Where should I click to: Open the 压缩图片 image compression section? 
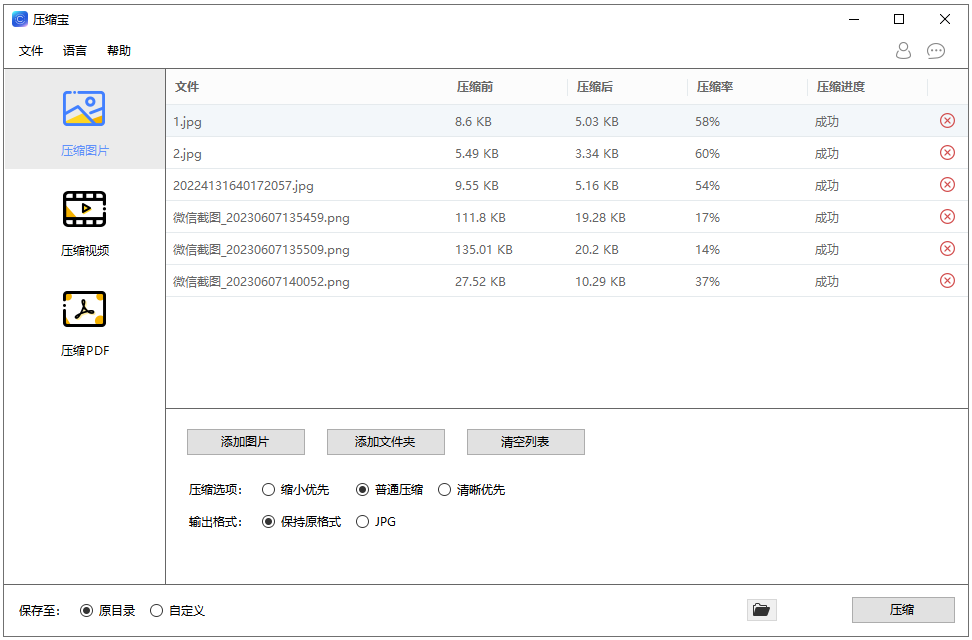point(84,122)
